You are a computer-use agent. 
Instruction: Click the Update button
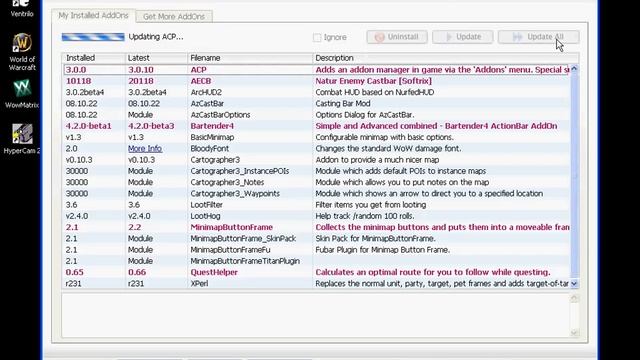[x=462, y=37]
